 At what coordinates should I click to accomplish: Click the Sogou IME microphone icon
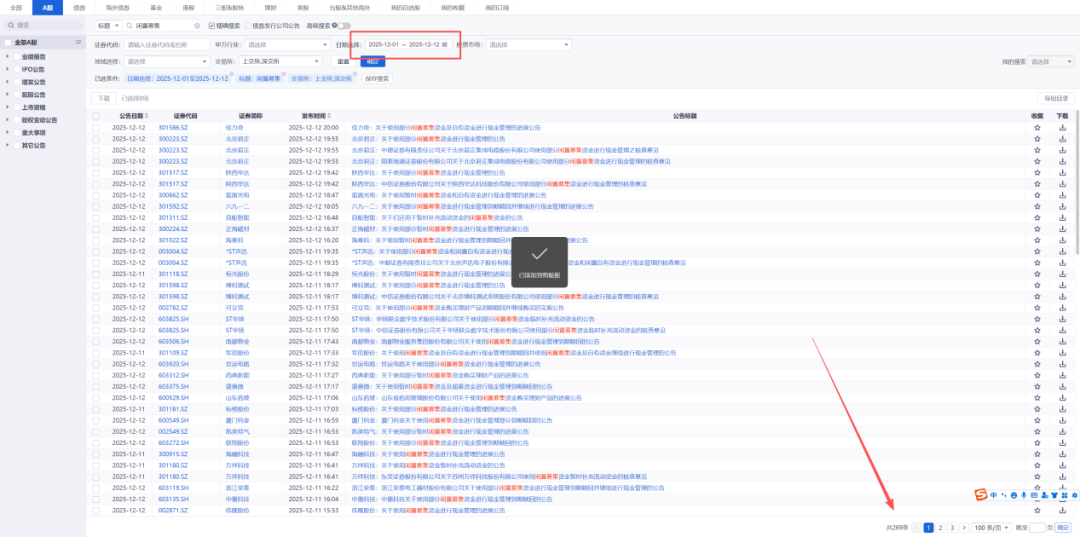(x=1024, y=496)
